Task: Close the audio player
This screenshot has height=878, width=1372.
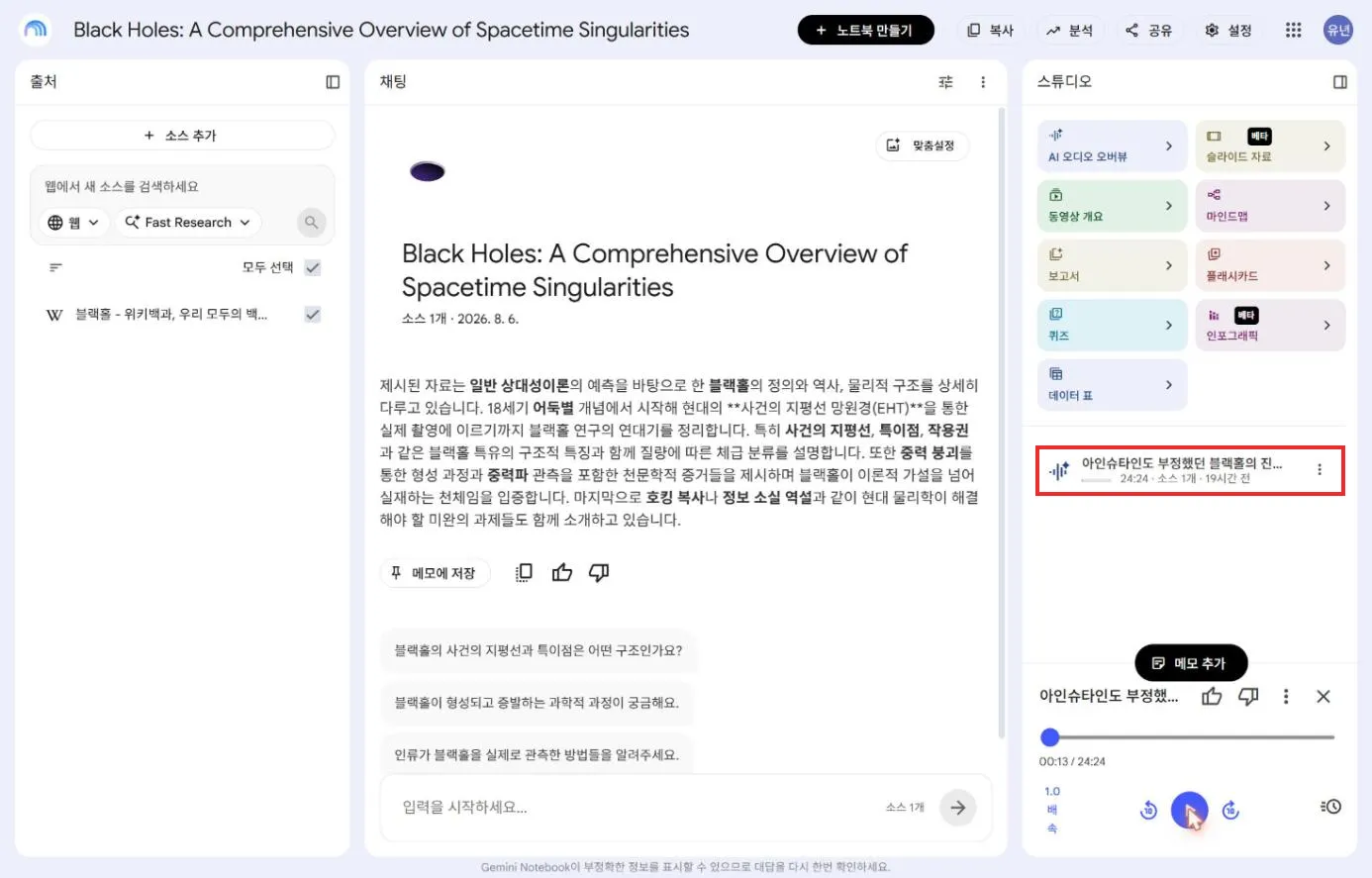Action: pyautogui.click(x=1323, y=697)
